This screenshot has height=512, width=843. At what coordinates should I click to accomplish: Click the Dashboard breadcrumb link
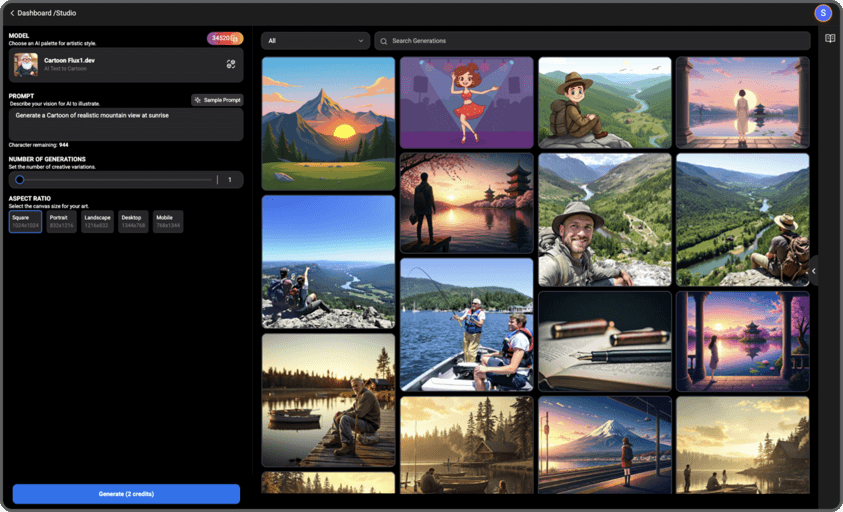(x=35, y=13)
